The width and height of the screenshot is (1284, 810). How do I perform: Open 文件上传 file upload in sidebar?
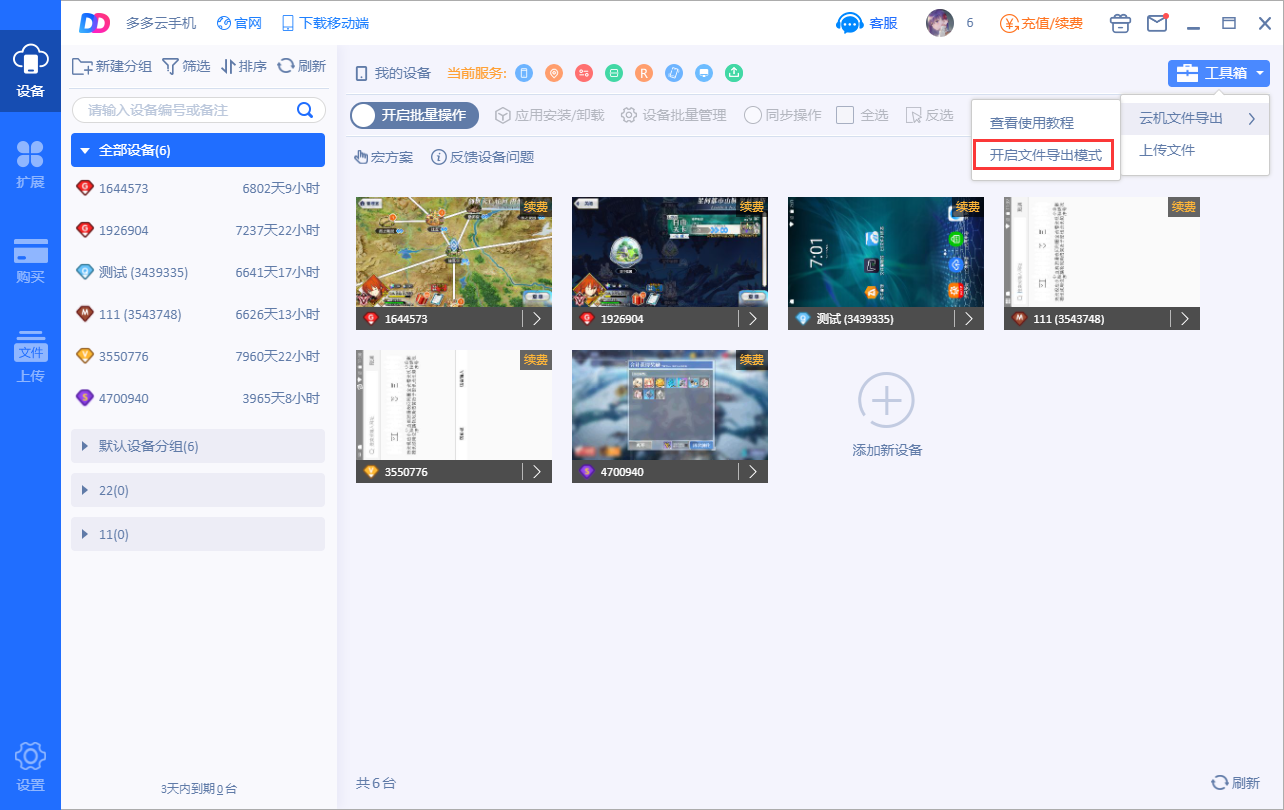tap(30, 358)
